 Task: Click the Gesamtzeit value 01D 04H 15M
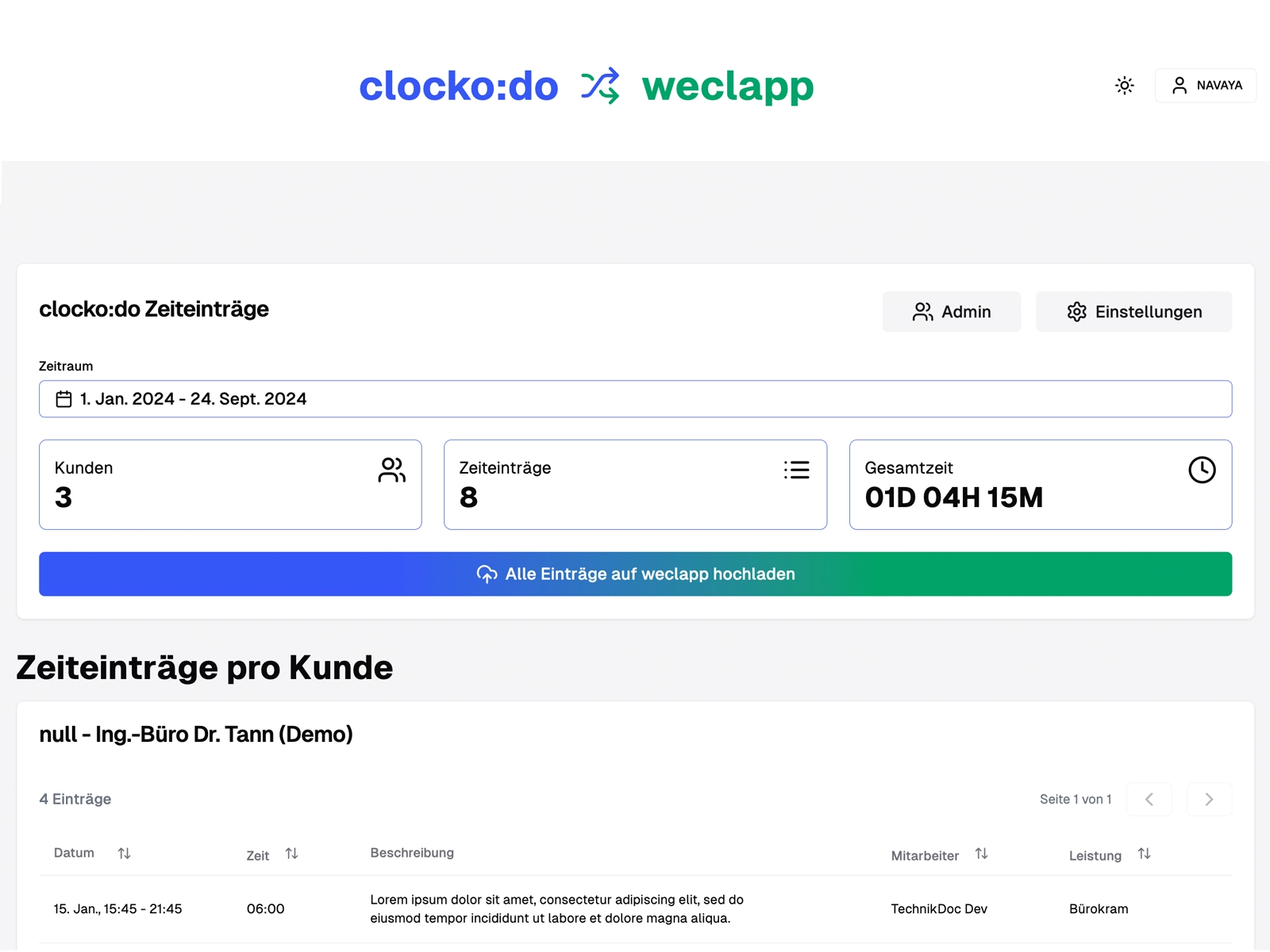click(953, 497)
